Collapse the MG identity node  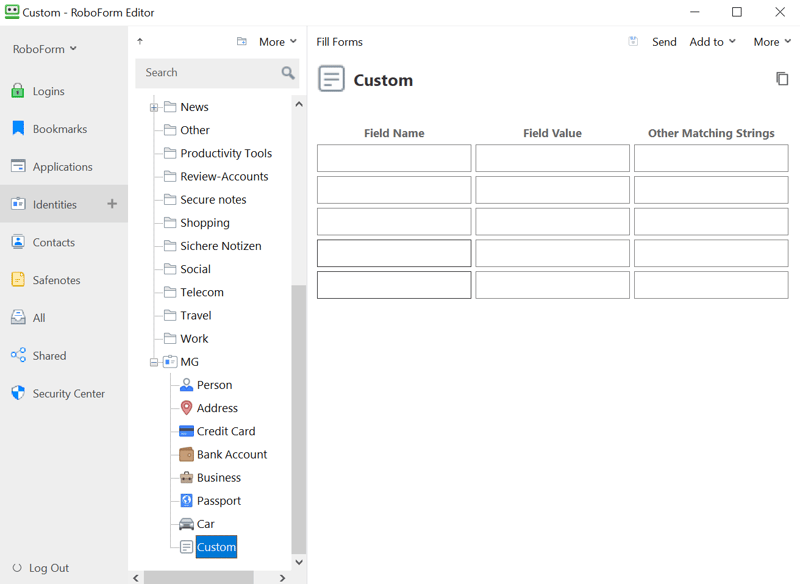coord(154,362)
